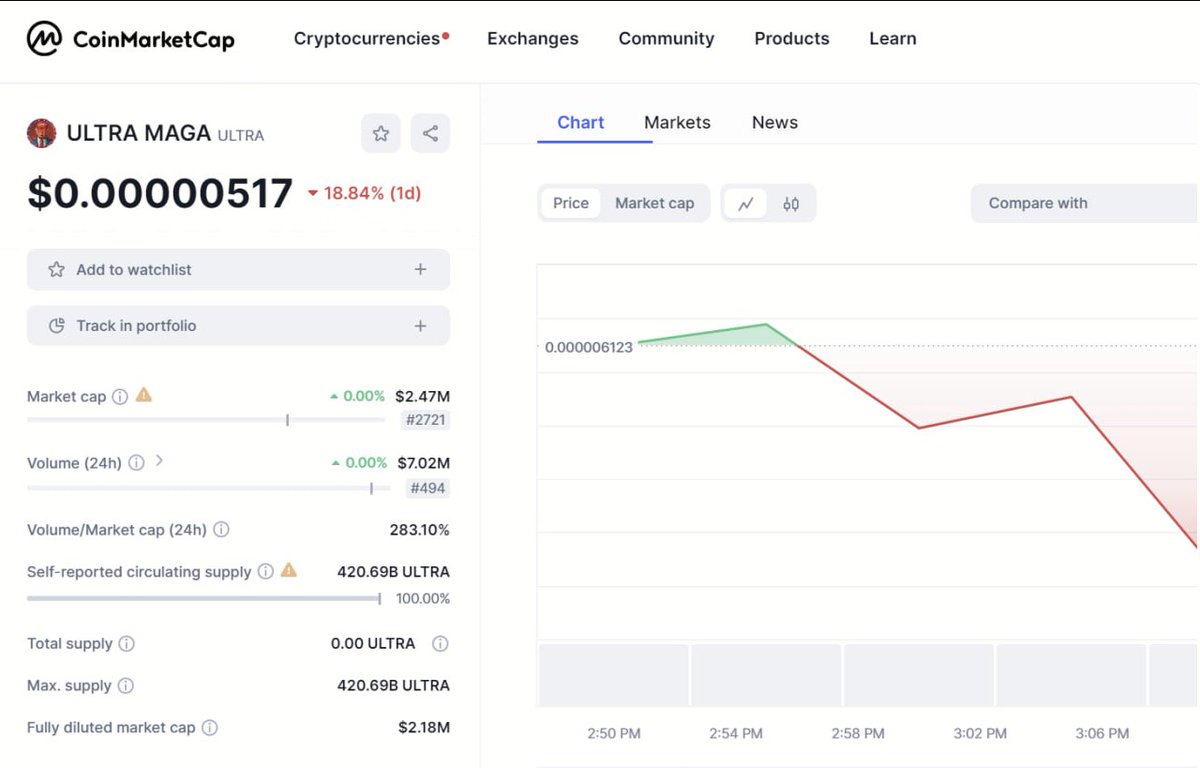Click the 18.84% (1d) price change
The width and height of the screenshot is (1200, 768).
[x=364, y=193]
